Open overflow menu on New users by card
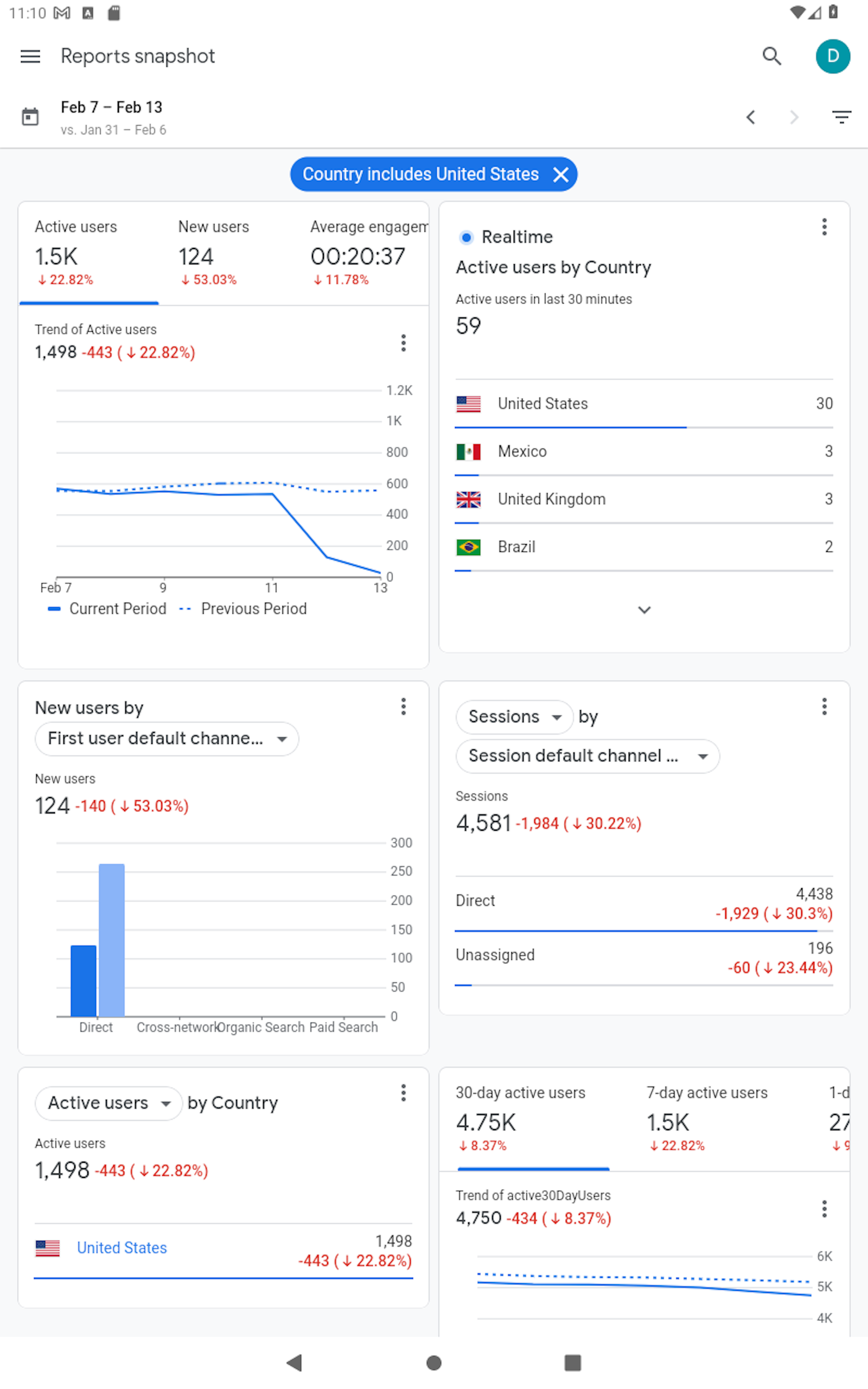 click(x=404, y=706)
